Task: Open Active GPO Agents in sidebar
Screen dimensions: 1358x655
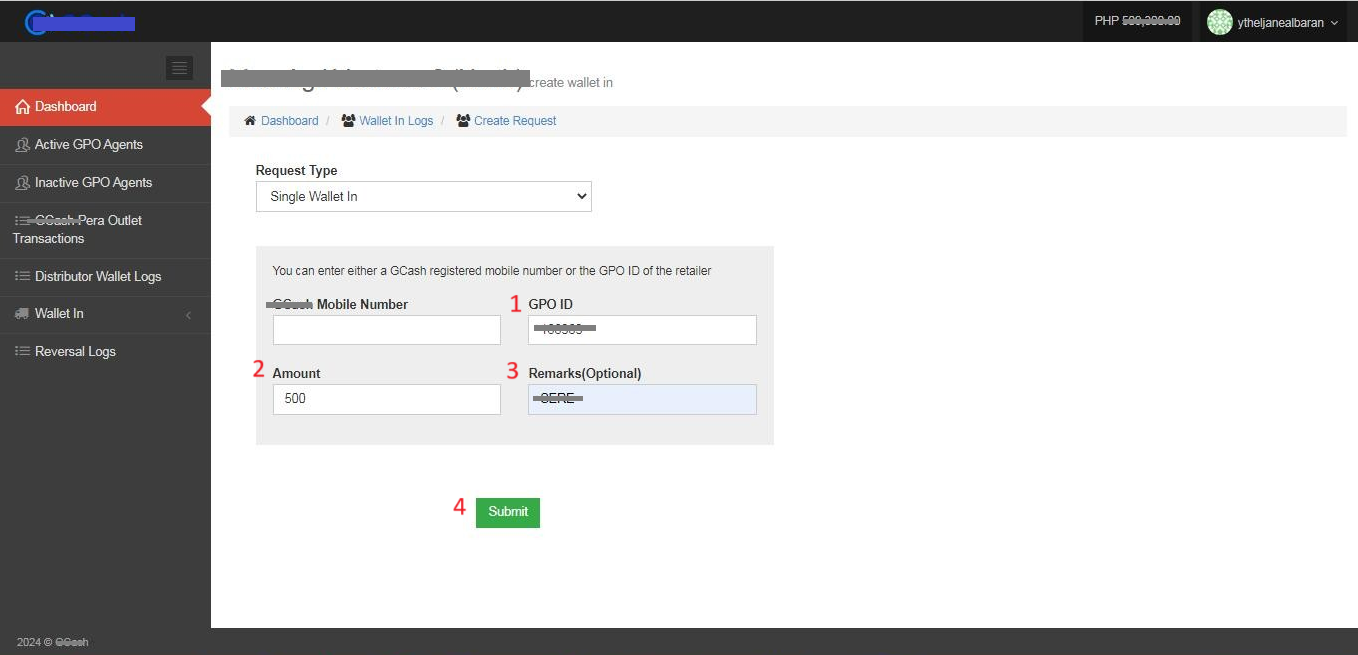Action: click(105, 145)
